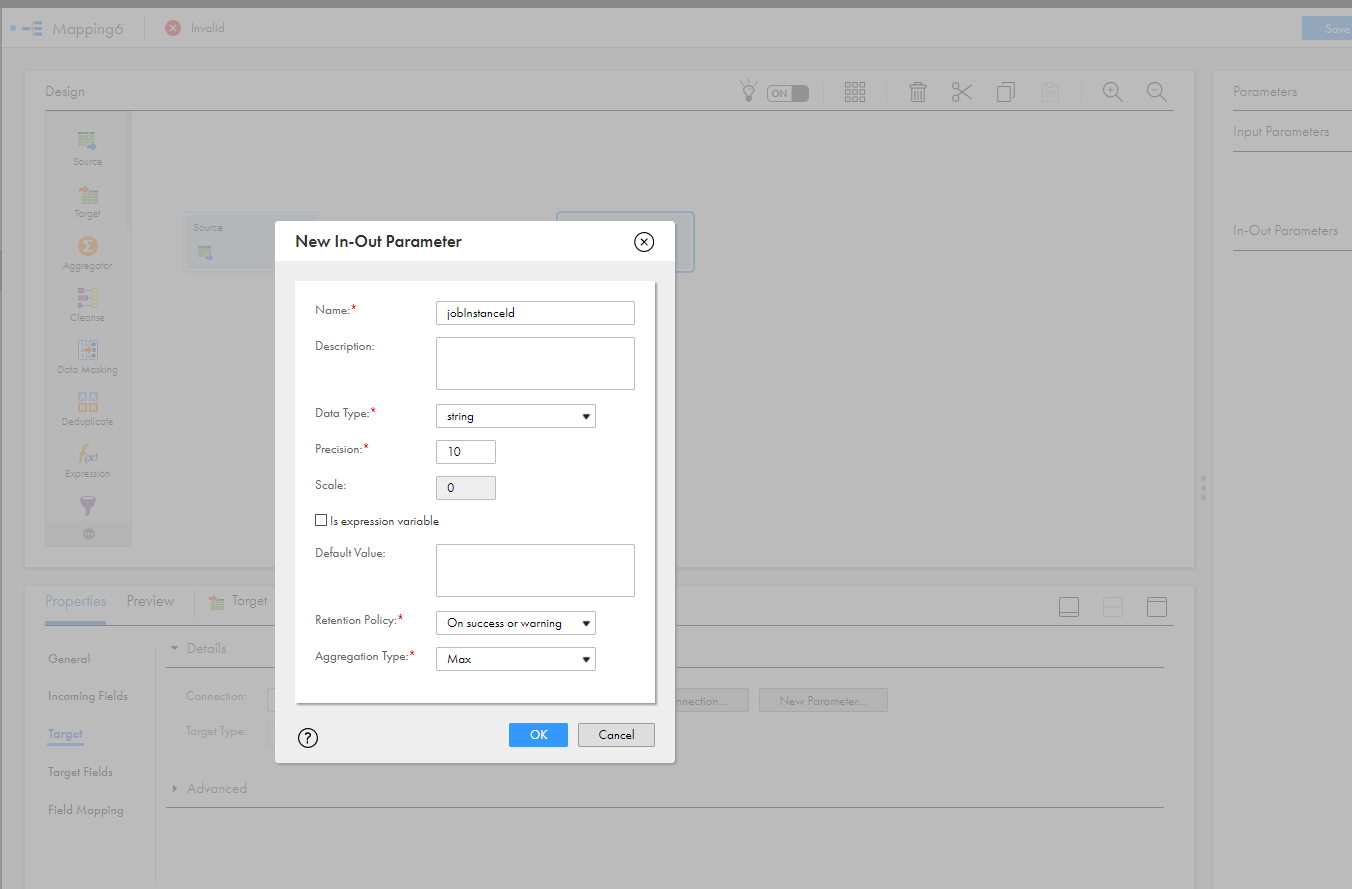Screen dimensions: 1352x889
Task: Select the Cleanse transformation icon
Action: point(87,298)
